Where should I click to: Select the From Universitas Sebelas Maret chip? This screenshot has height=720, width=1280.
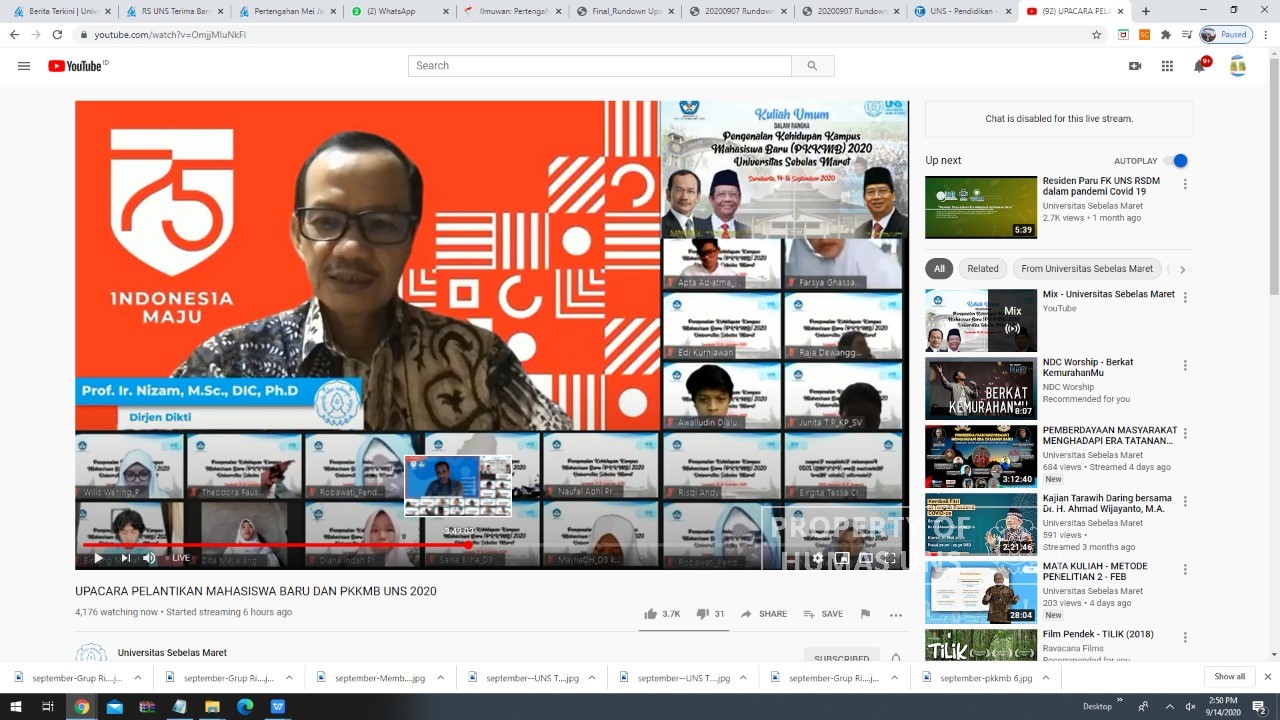(x=1087, y=268)
